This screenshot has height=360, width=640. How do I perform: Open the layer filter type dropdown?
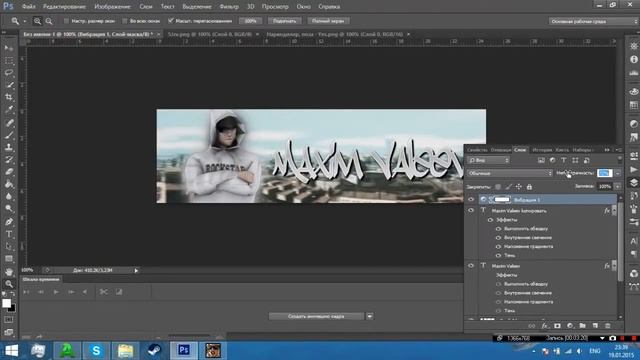[x=489, y=160]
